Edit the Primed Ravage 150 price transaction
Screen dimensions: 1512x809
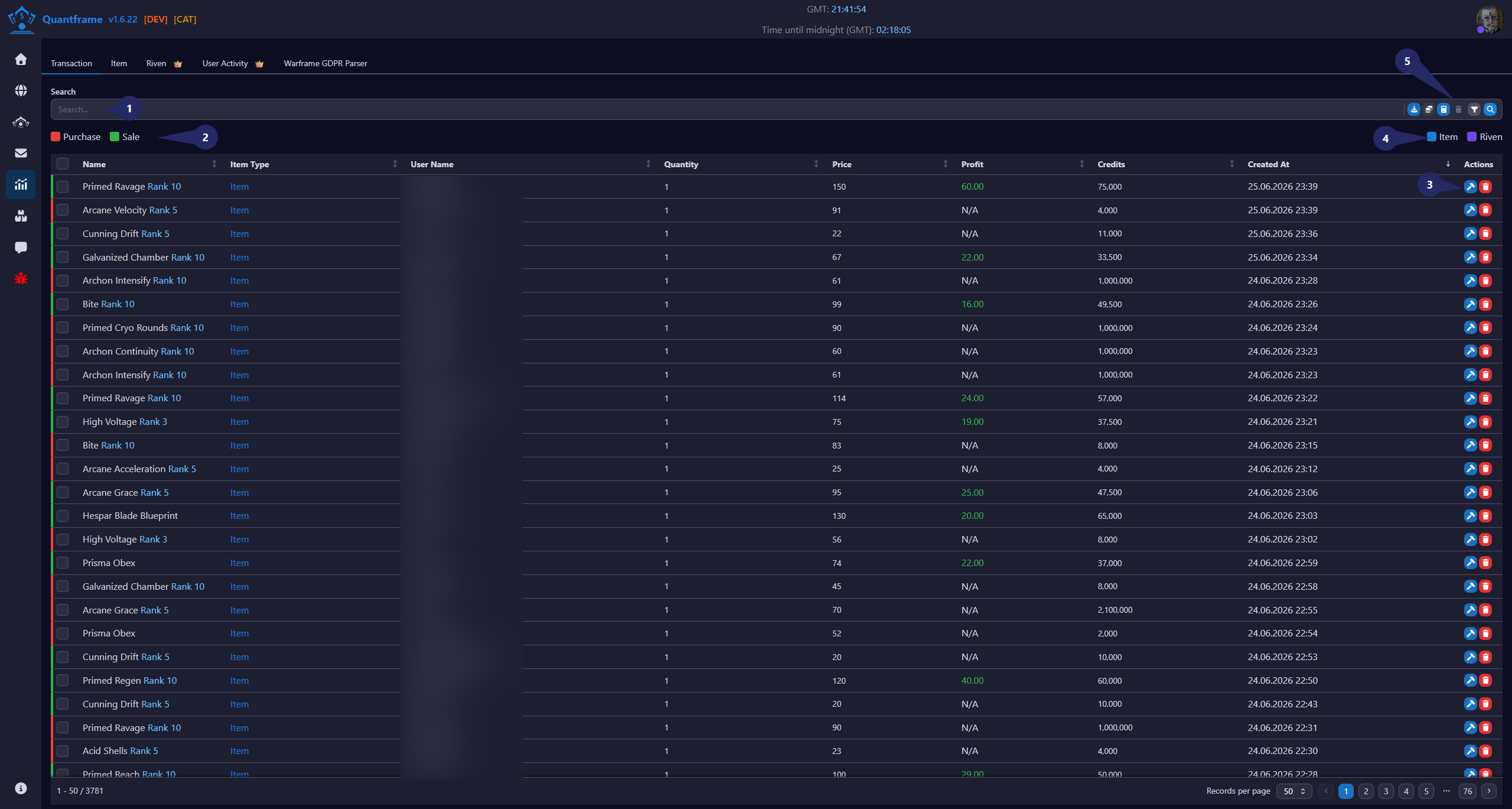click(x=1470, y=187)
